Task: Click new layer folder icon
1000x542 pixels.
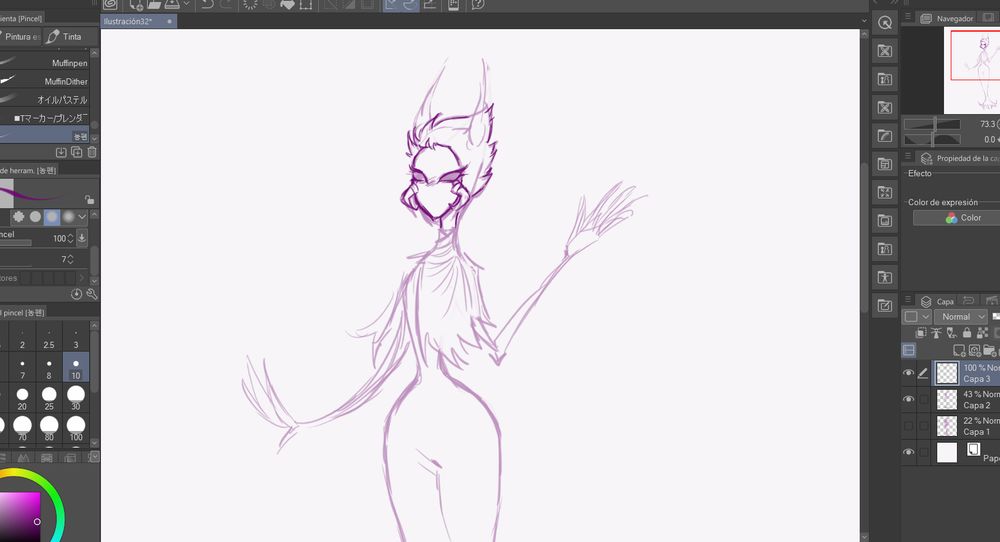Action: coord(990,350)
